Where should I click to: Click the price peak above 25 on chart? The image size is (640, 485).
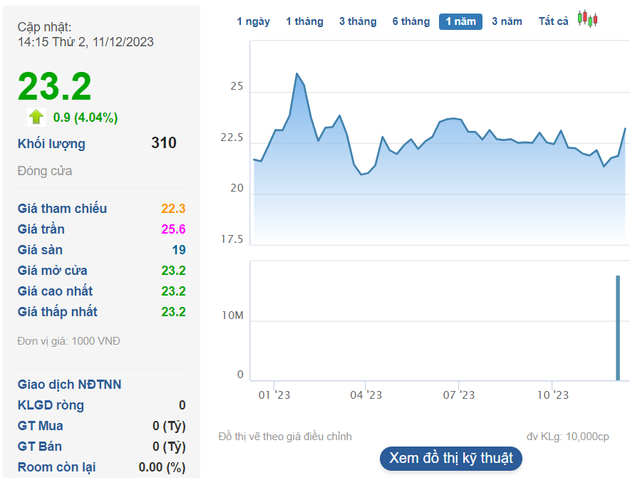pos(297,74)
